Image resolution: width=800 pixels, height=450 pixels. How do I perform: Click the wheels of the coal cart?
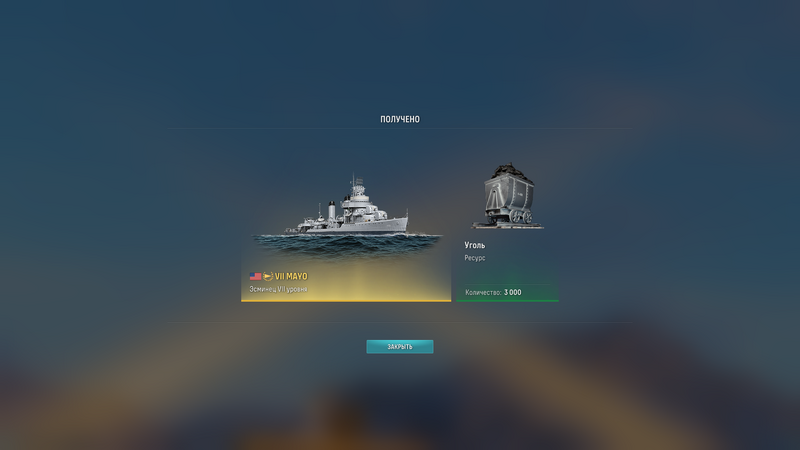521,217
